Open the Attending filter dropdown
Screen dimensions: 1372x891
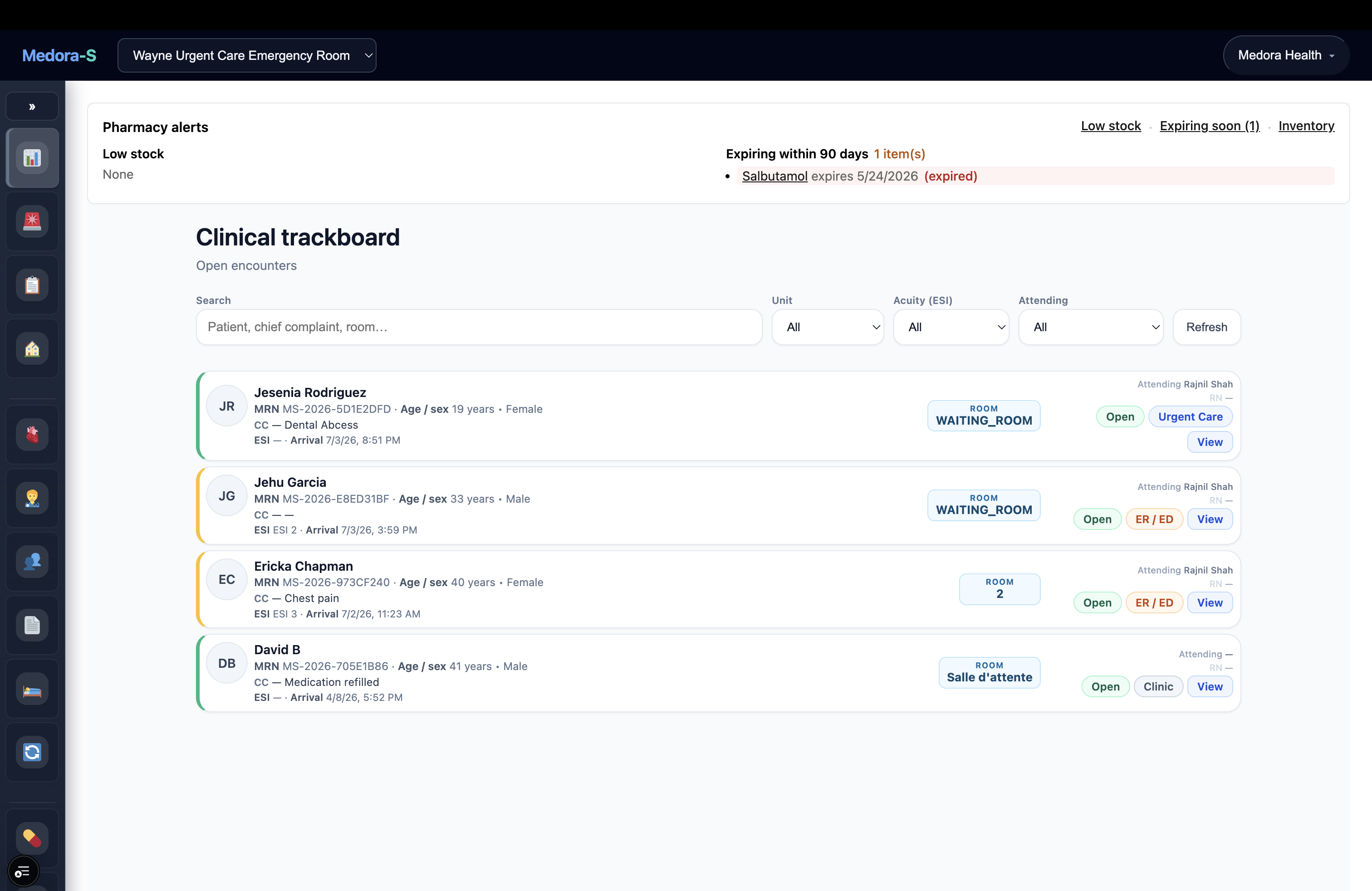[1090, 327]
